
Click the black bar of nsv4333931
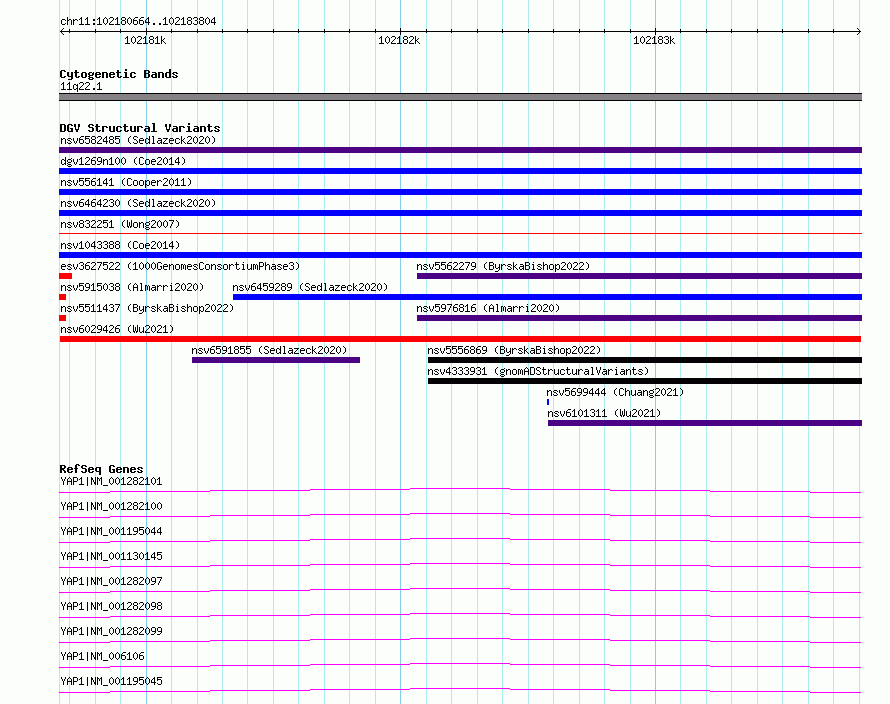645,381
